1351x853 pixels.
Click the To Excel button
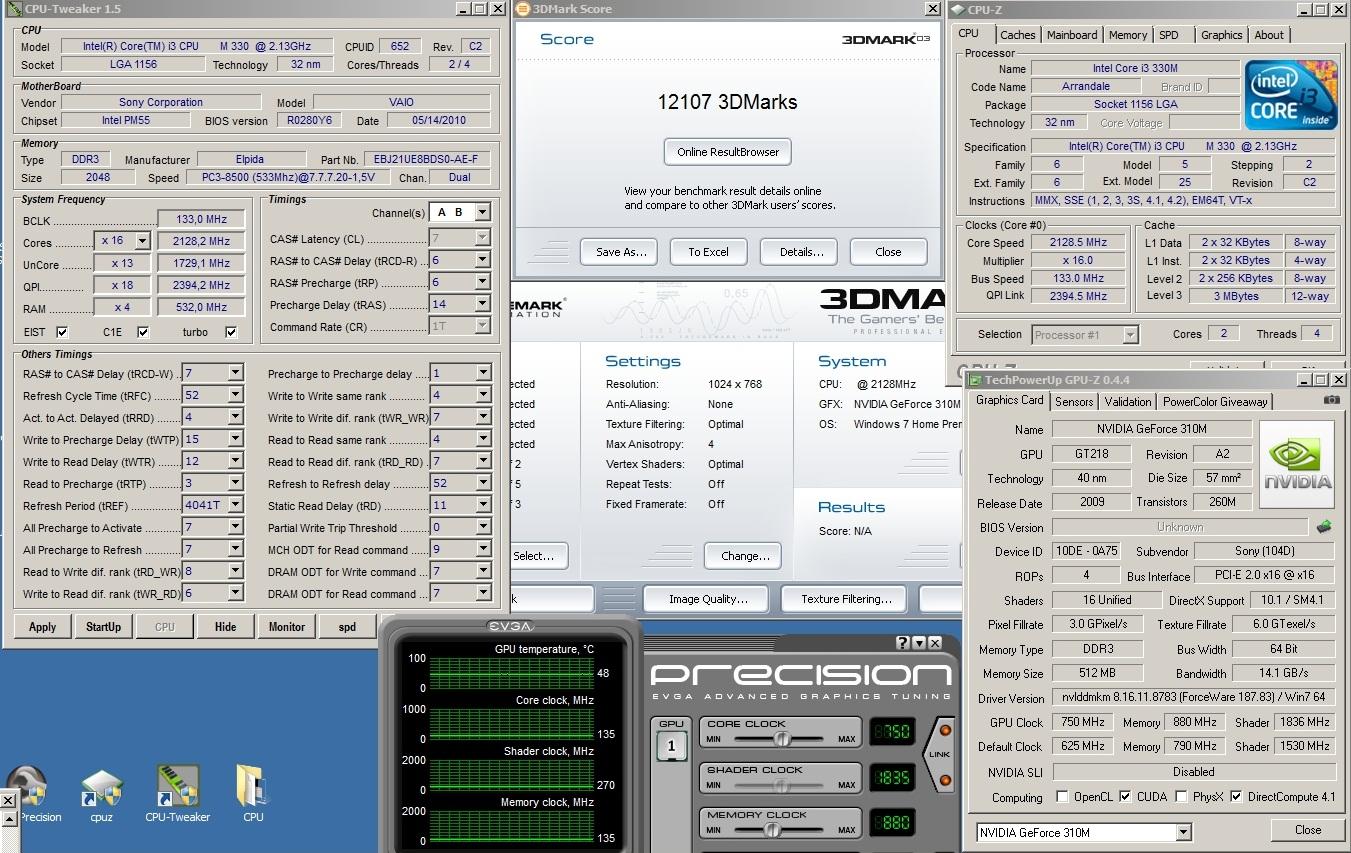pos(708,252)
